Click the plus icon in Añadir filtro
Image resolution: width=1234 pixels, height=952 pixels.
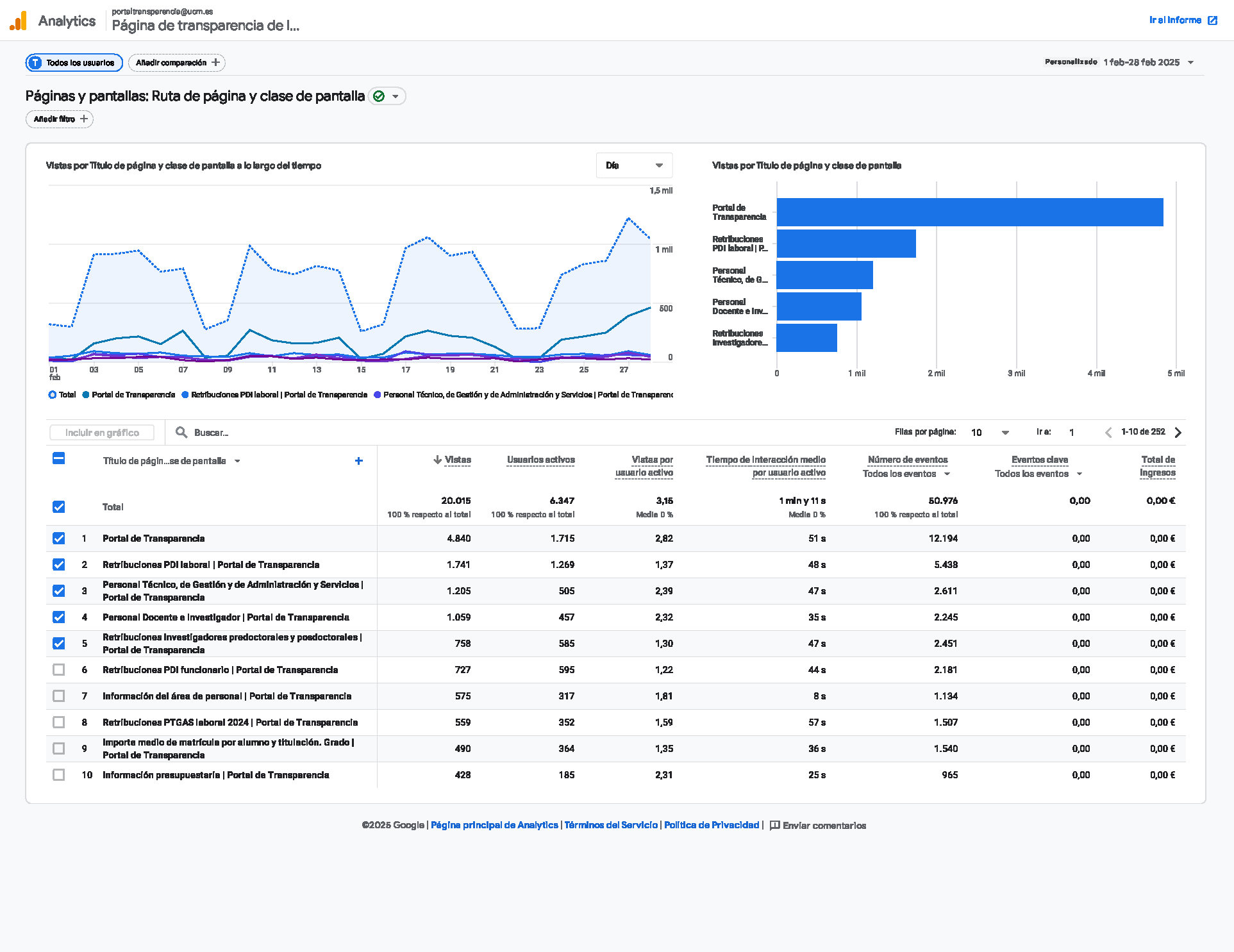84,119
